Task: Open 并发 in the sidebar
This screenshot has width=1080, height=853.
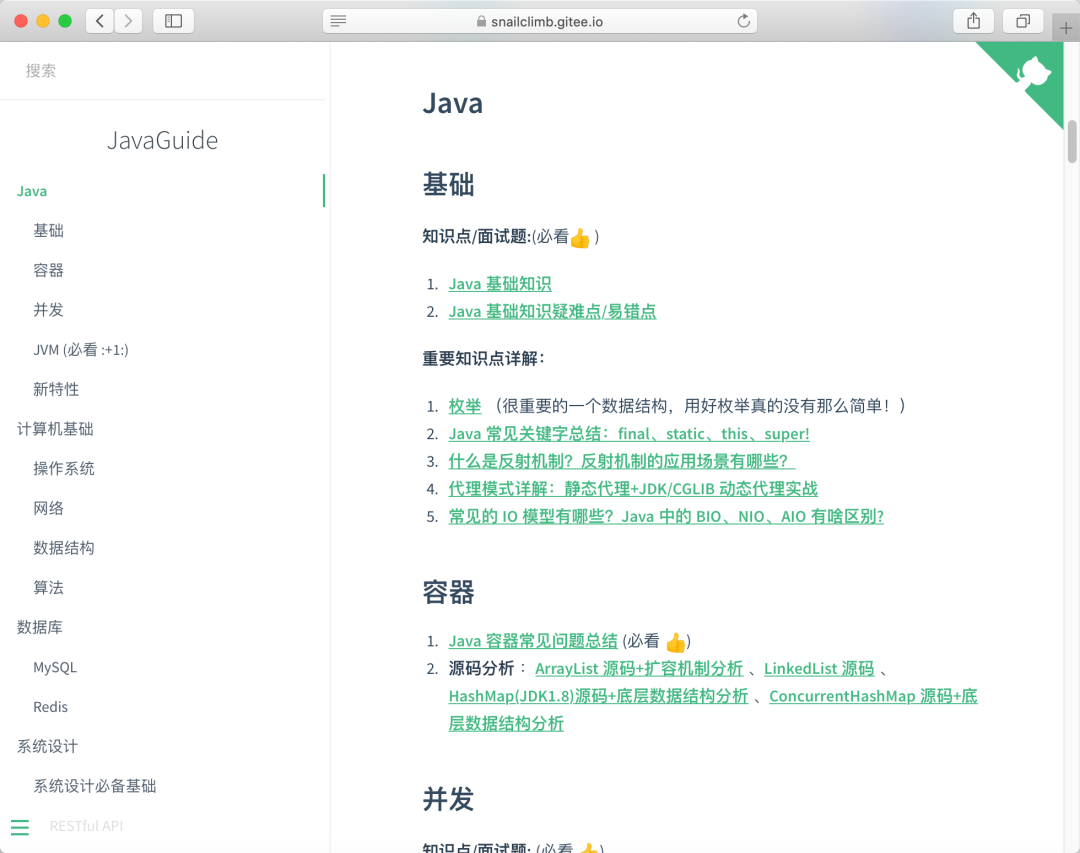Action: pos(48,310)
